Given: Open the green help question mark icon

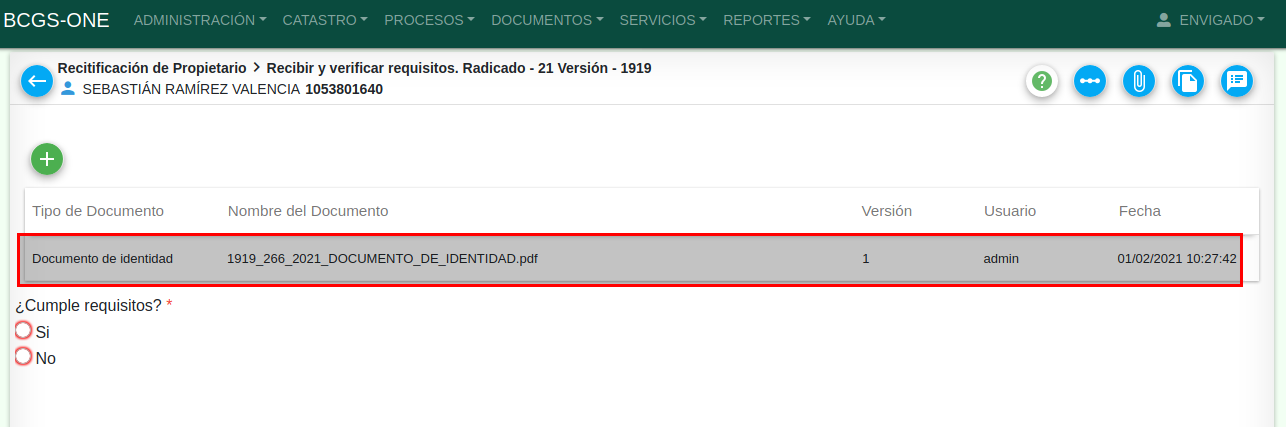Looking at the screenshot, I should point(1042,81).
